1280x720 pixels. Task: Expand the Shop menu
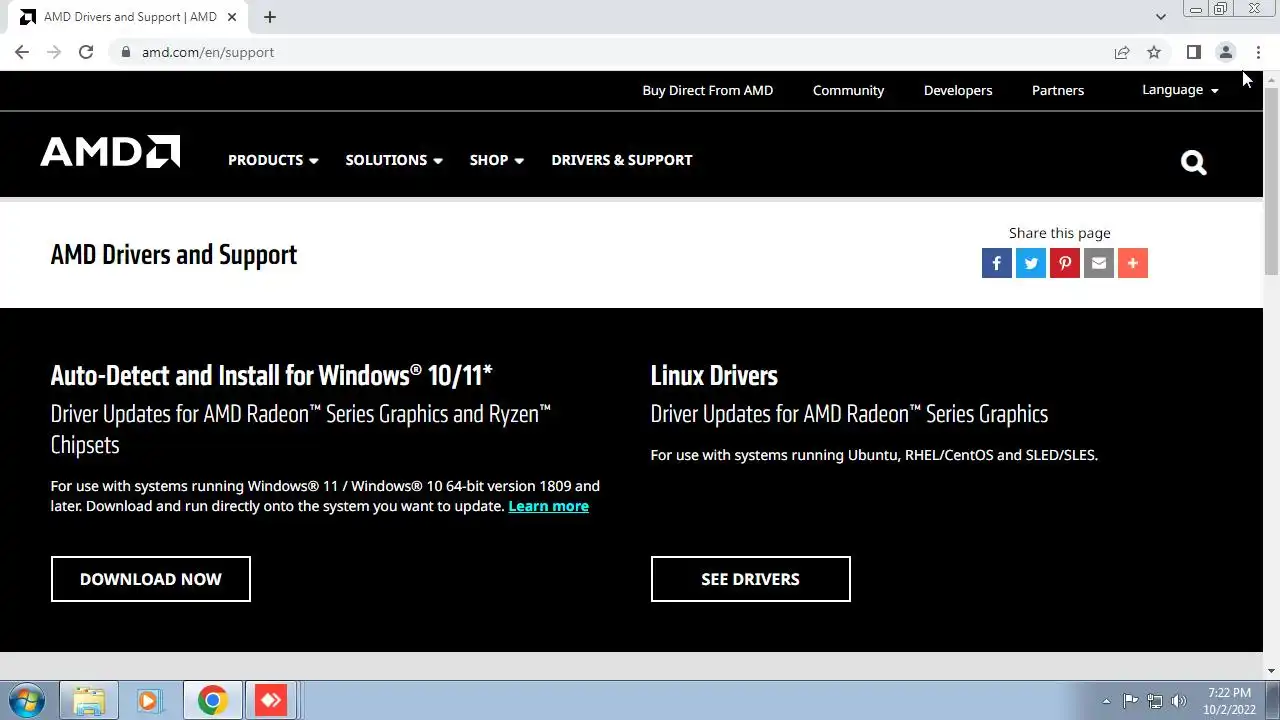pos(497,160)
